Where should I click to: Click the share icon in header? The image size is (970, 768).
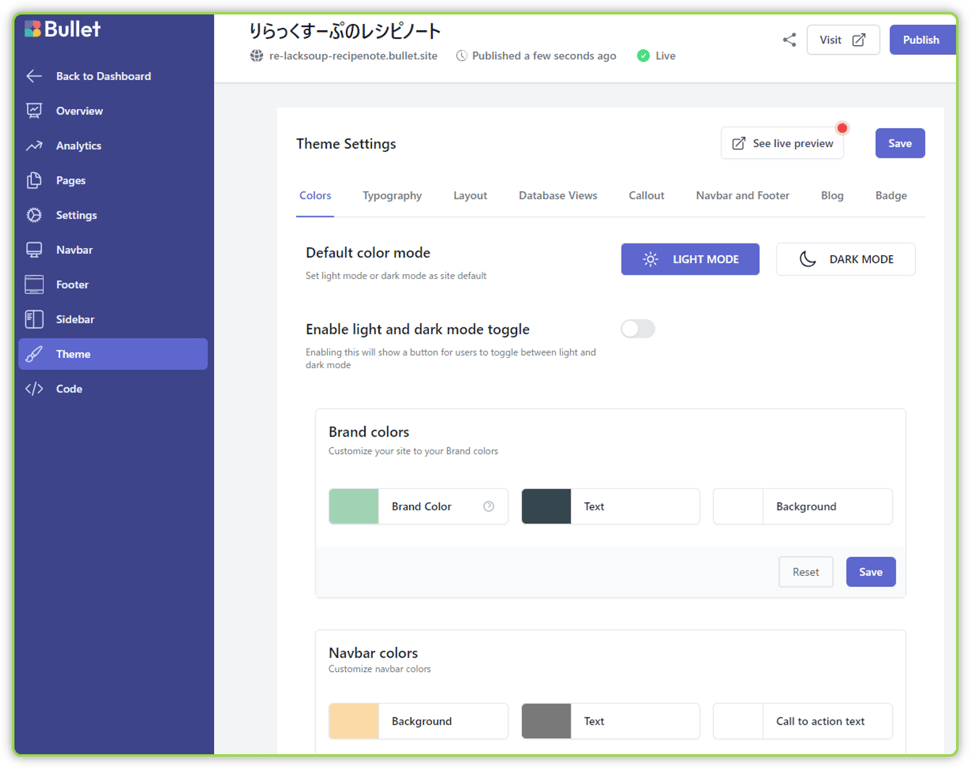coord(789,40)
